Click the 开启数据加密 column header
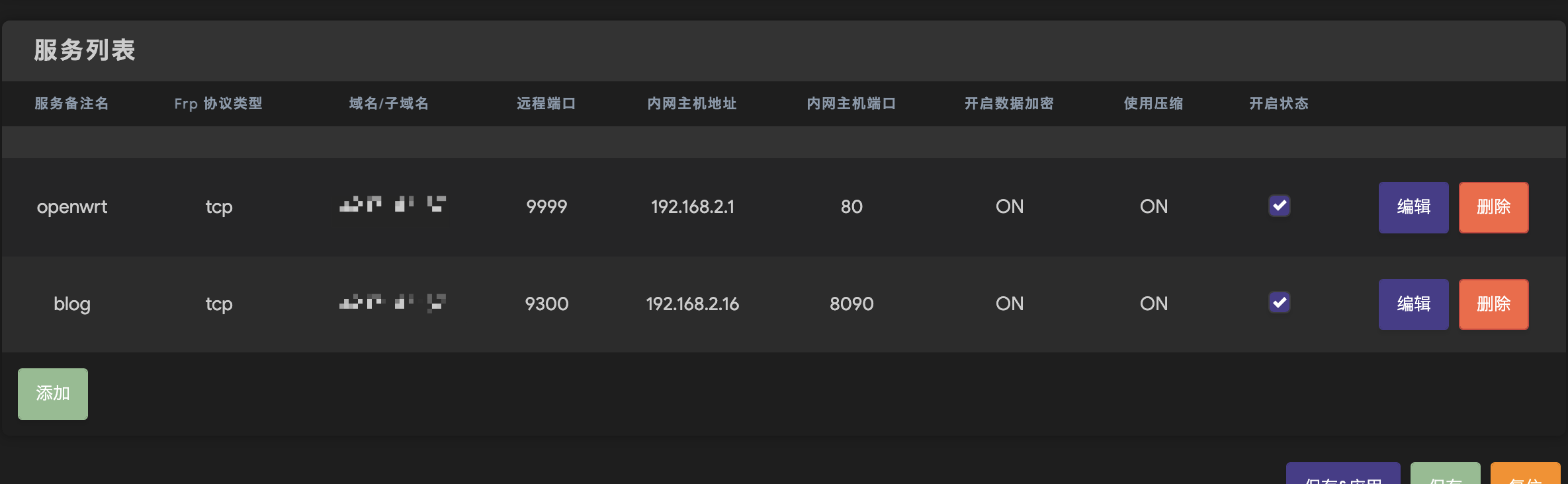The image size is (1568, 484). (1009, 103)
